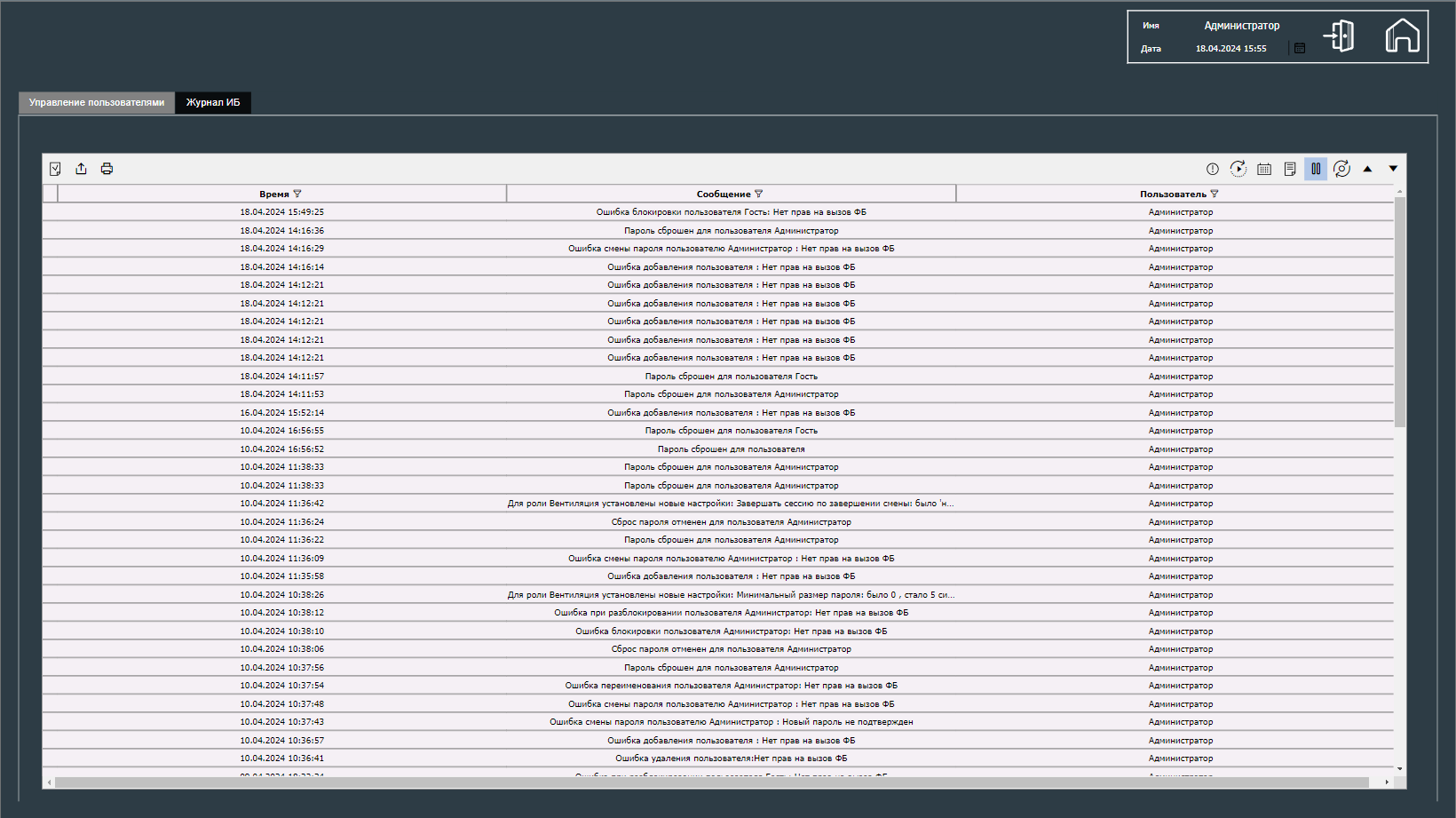Click the black down triangle button
This screenshot has width=1456, height=818.
click(x=1393, y=169)
